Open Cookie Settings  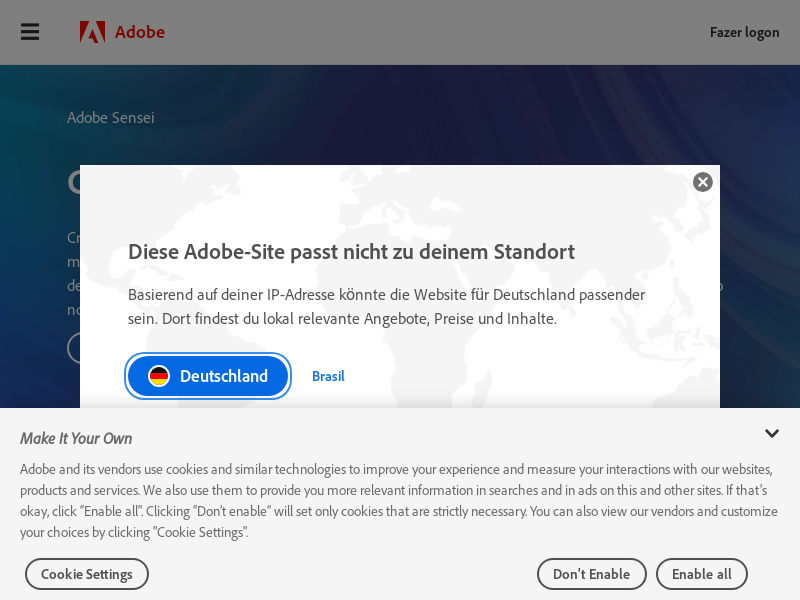point(87,574)
